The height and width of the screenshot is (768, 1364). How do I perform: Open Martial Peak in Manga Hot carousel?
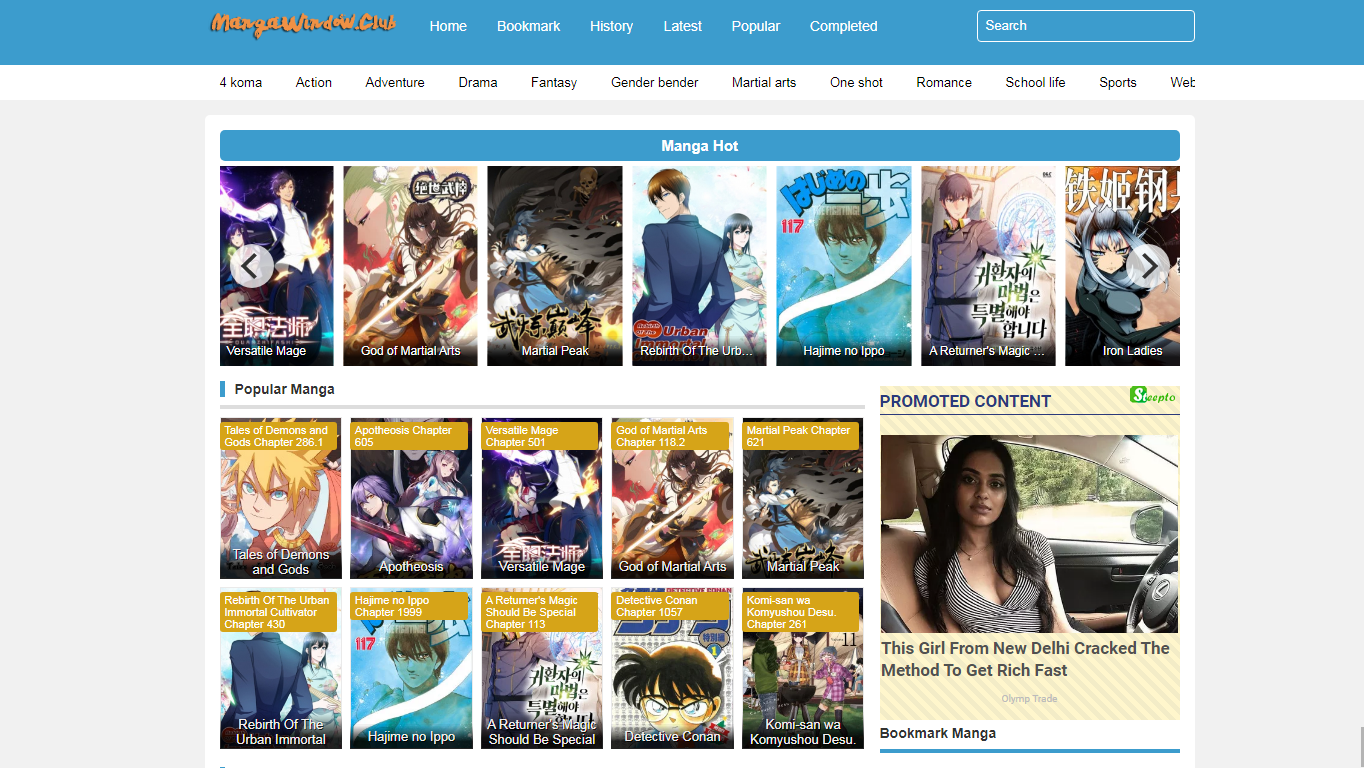coord(555,266)
